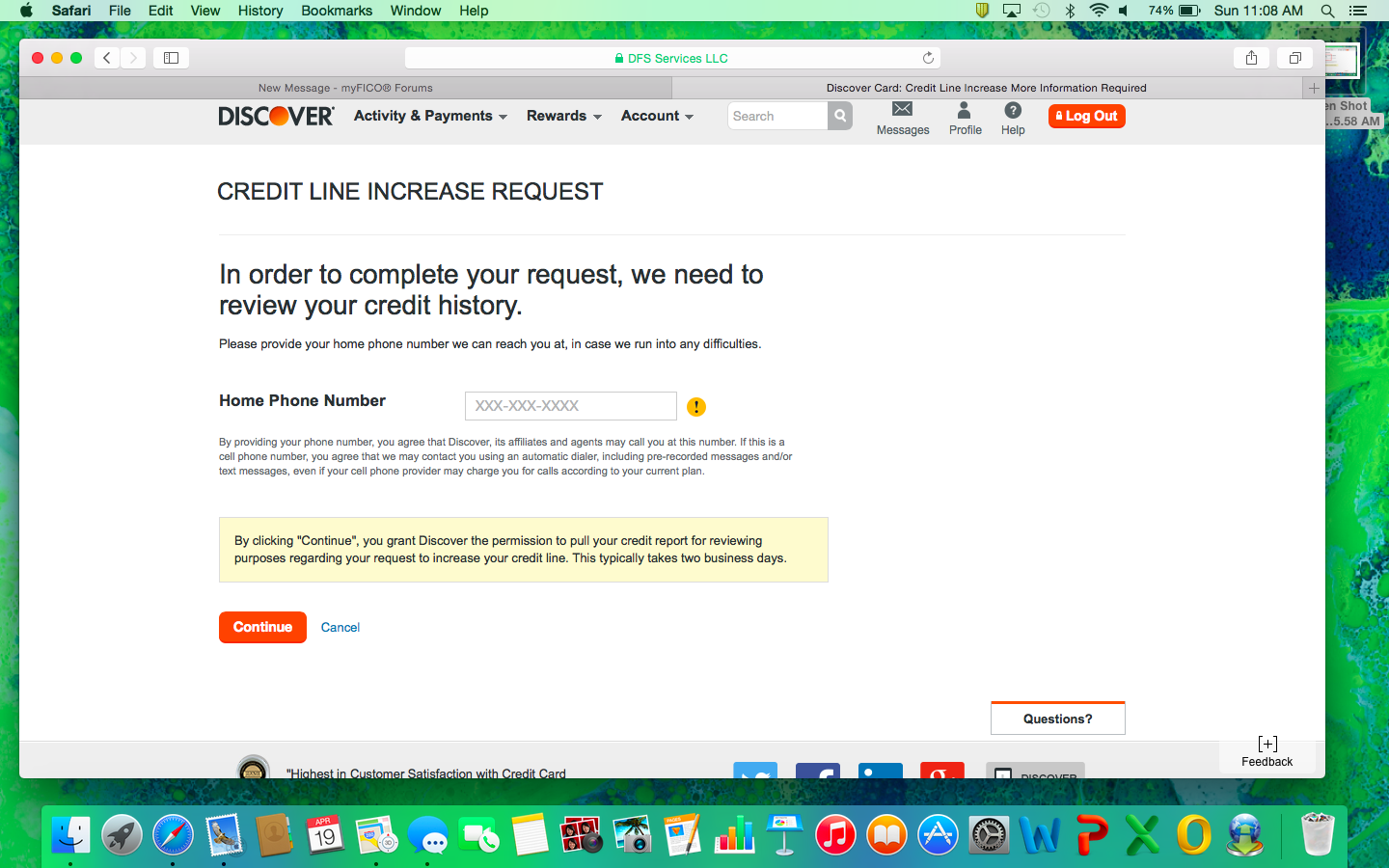Toggle the Safari sidebar button

pos(172,58)
